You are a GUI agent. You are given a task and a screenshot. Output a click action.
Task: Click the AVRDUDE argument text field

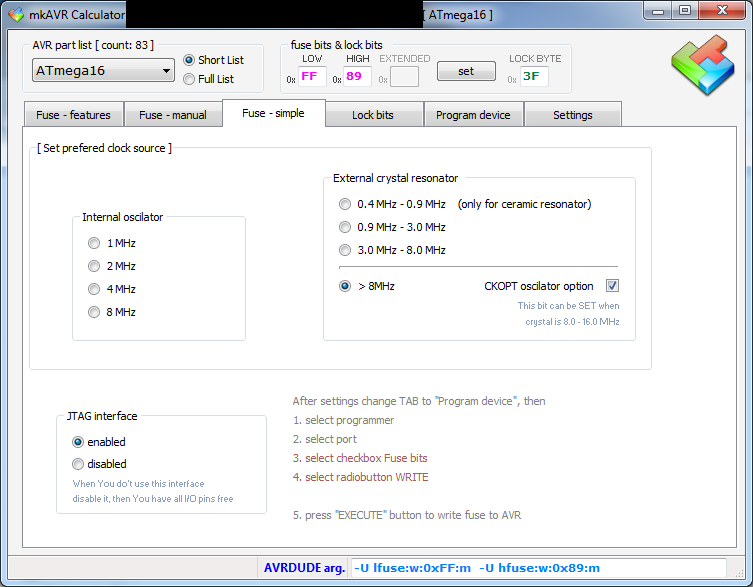coord(538,568)
